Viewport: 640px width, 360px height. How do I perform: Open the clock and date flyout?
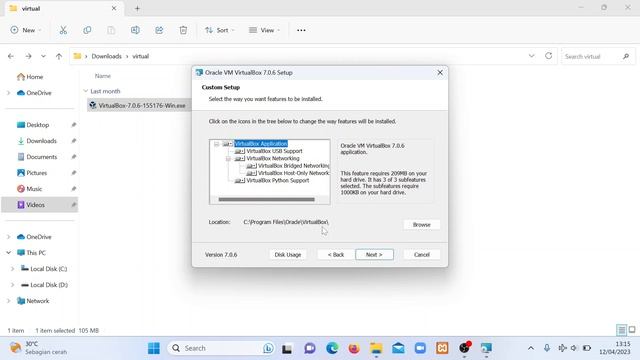pos(615,348)
